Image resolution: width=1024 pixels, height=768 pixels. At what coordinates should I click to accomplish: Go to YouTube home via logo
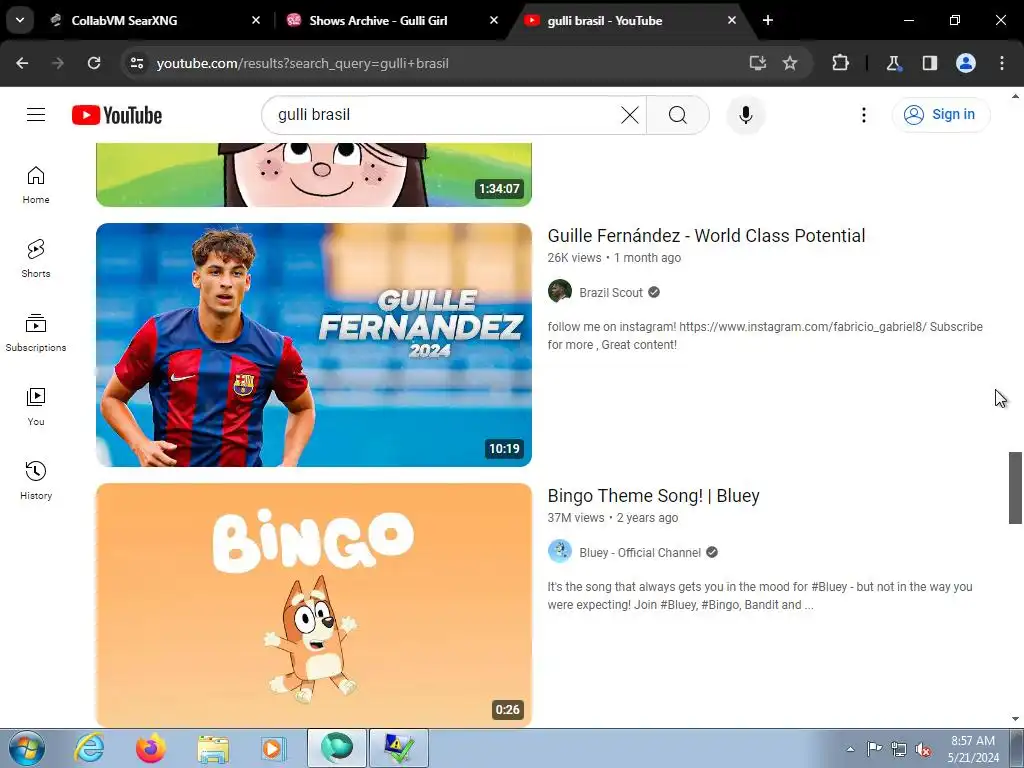click(117, 115)
